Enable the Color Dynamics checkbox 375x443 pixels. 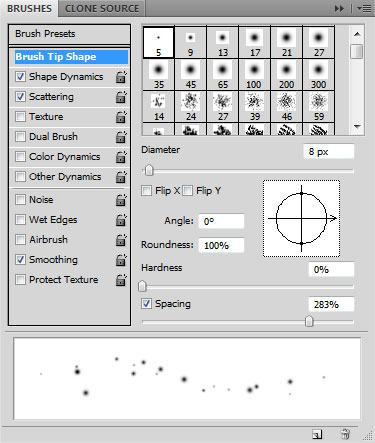click(x=20, y=157)
